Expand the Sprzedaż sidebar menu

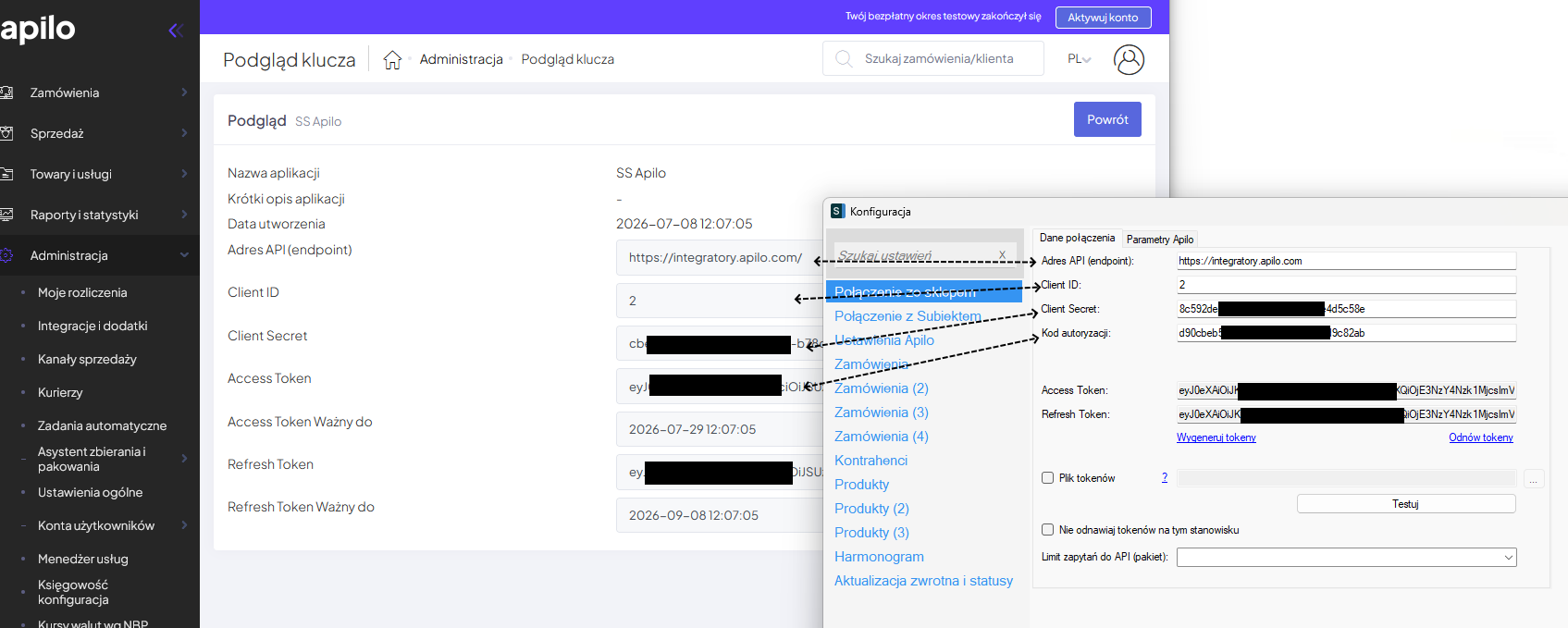(x=184, y=133)
